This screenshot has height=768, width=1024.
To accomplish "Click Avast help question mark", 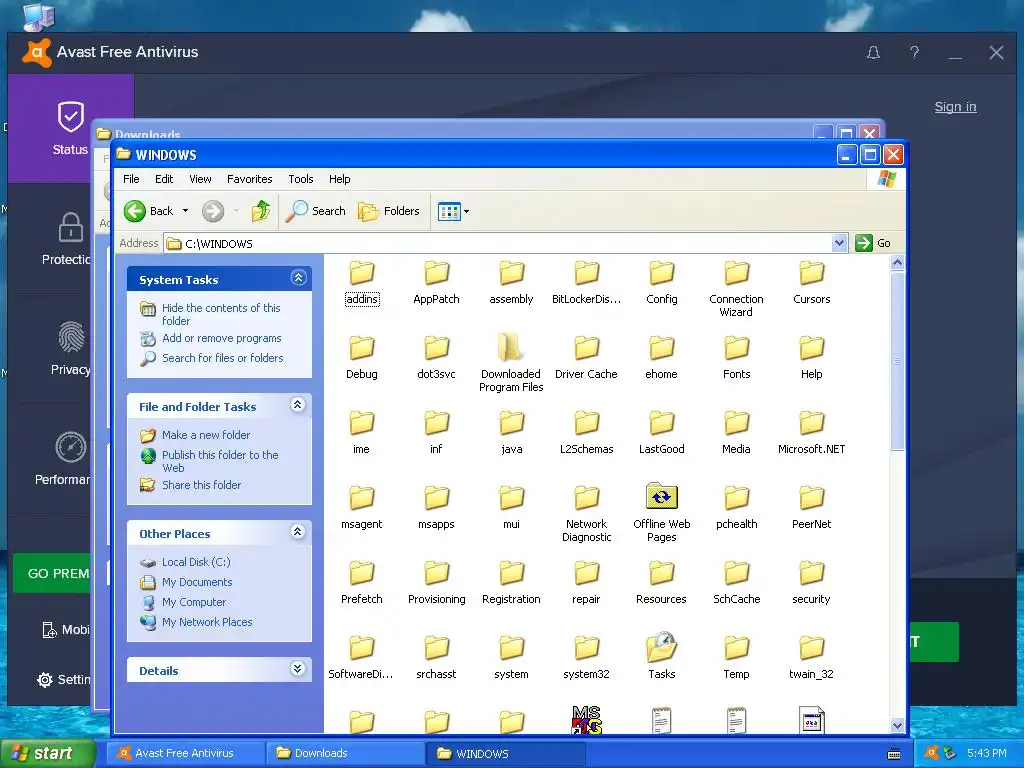I will click(x=914, y=52).
